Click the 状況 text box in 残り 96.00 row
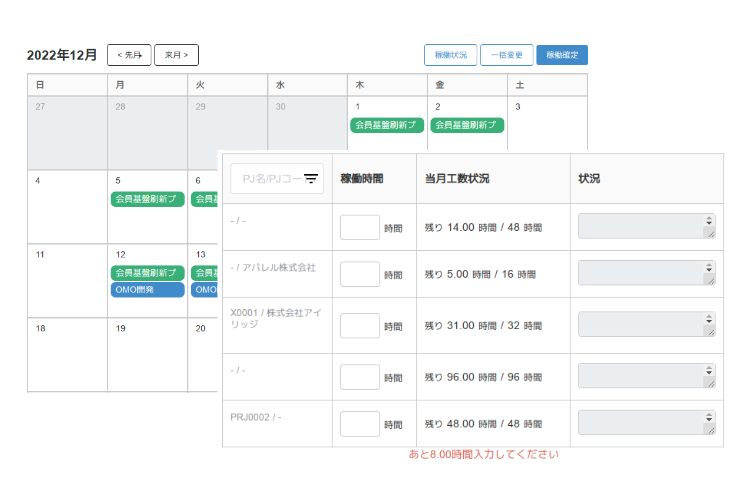753x491 pixels. click(x=647, y=376)
